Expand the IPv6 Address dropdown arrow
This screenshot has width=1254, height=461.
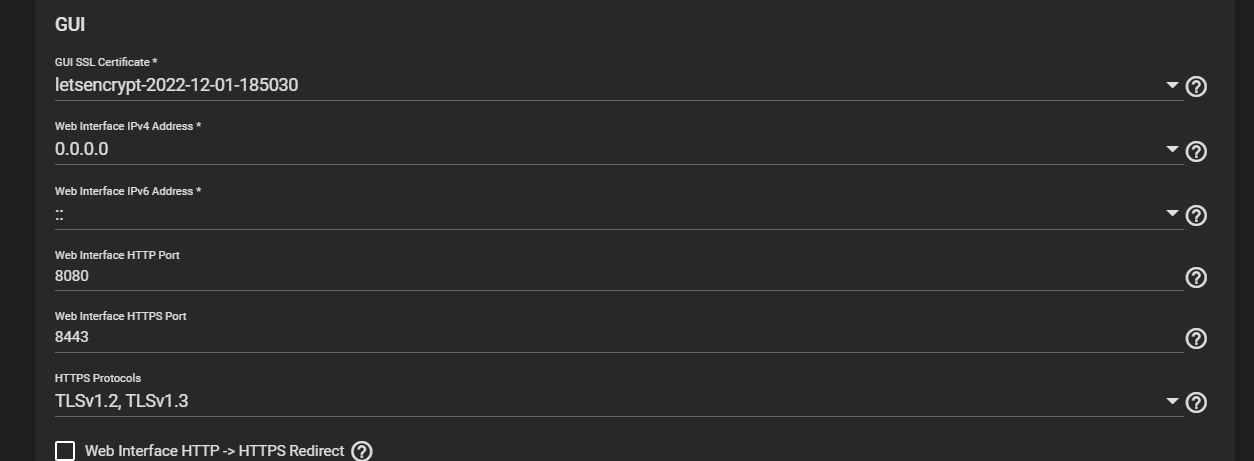coord(1173,214)
